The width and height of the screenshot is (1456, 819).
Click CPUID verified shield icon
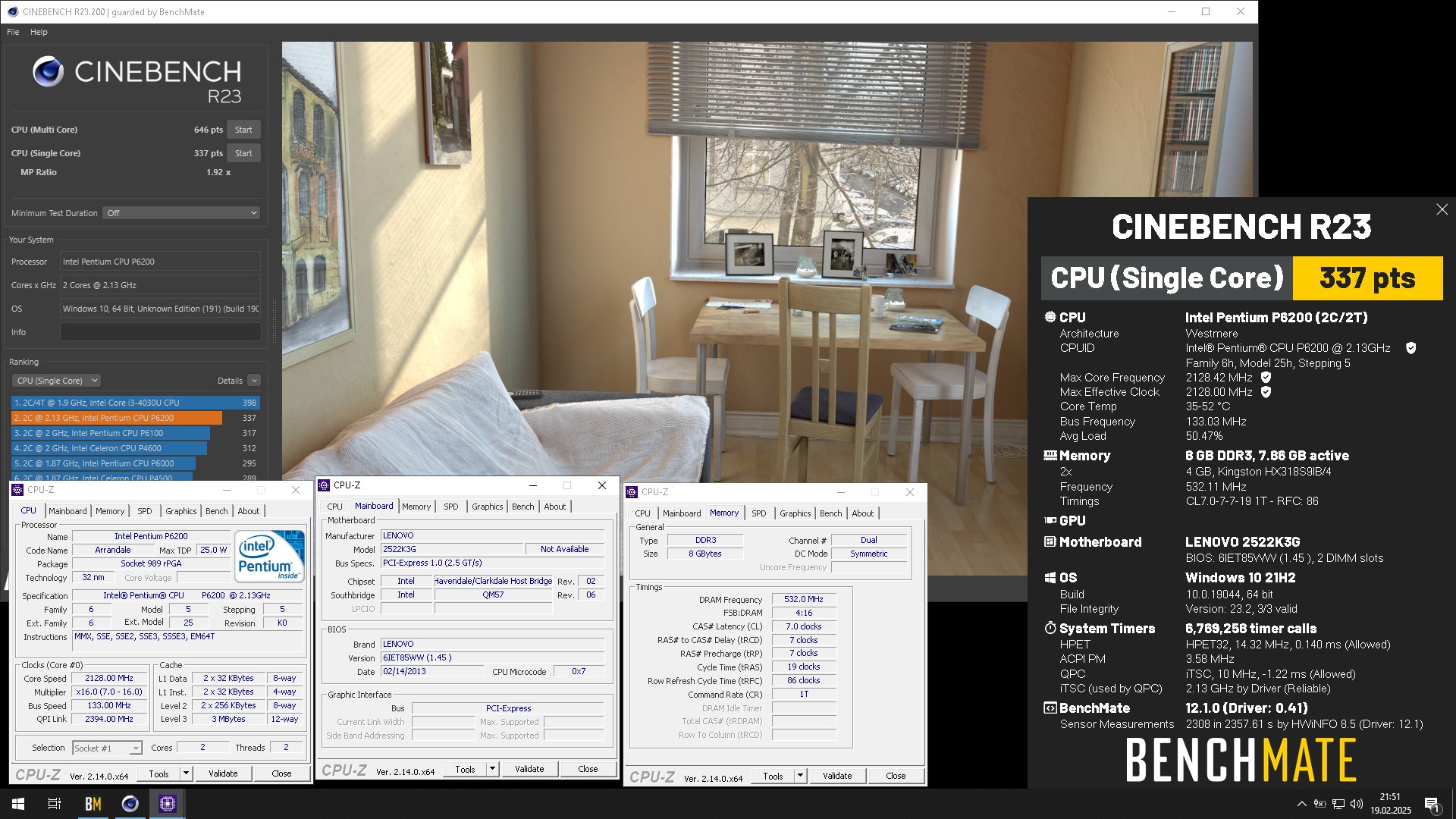(x=1410, y=348)
